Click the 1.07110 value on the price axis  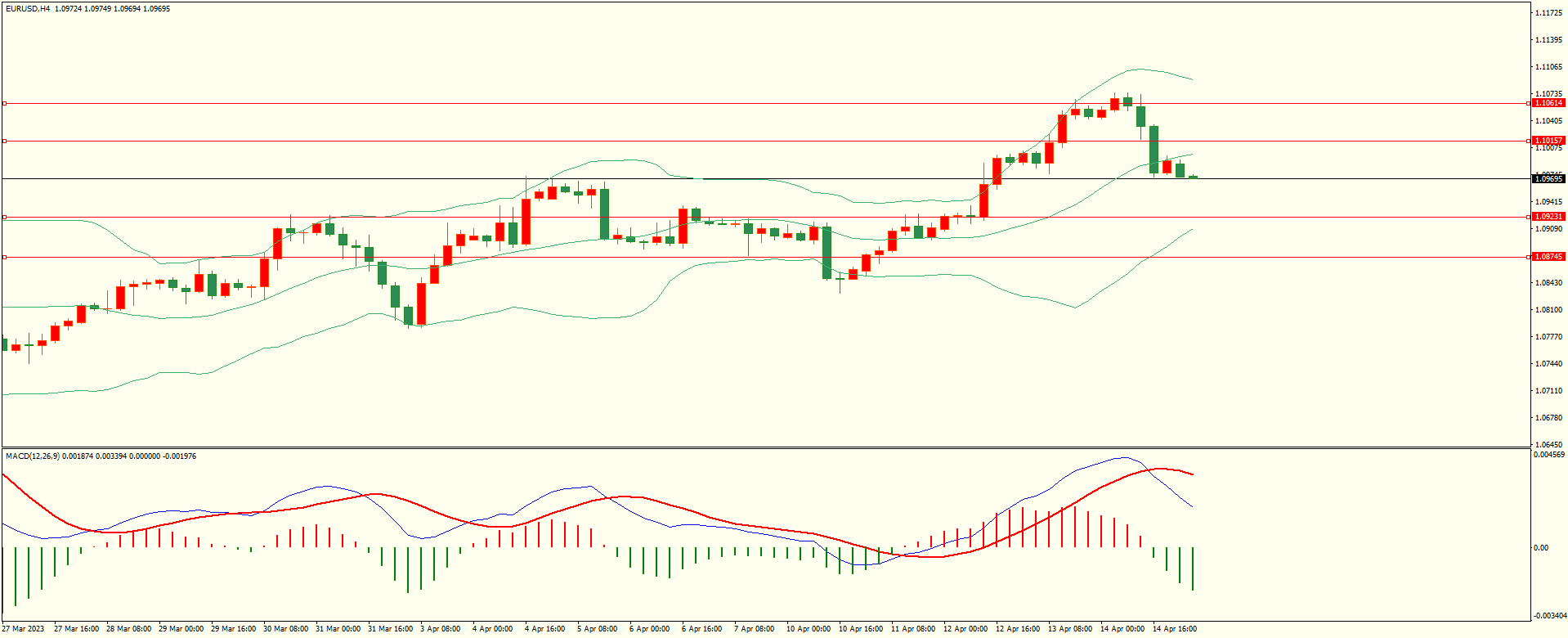[x=1549, y=391]
